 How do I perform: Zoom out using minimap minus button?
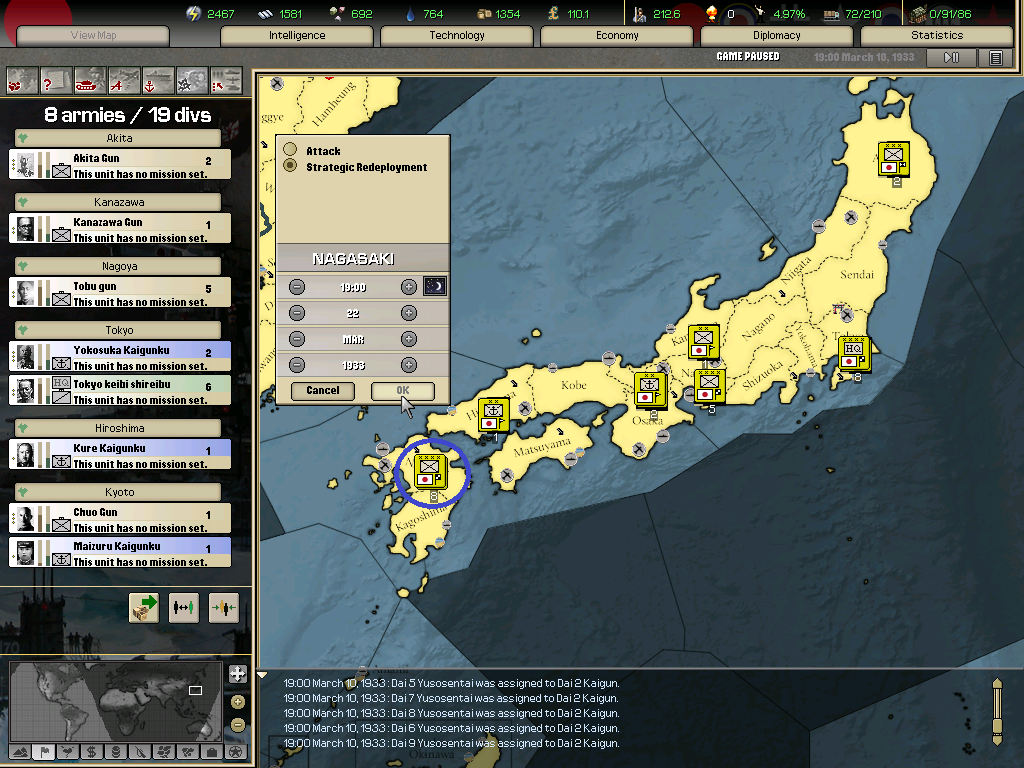tap(238, 725)
